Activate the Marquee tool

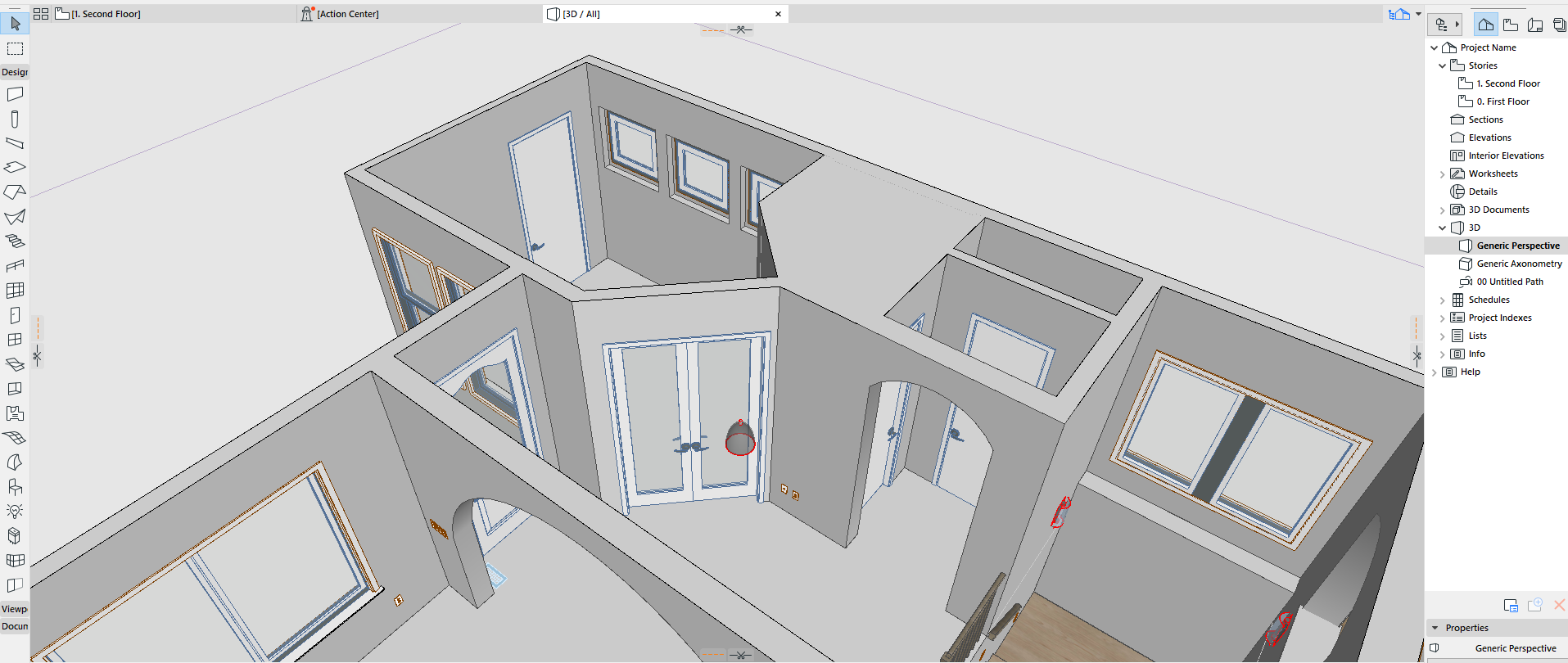[15, 48]
